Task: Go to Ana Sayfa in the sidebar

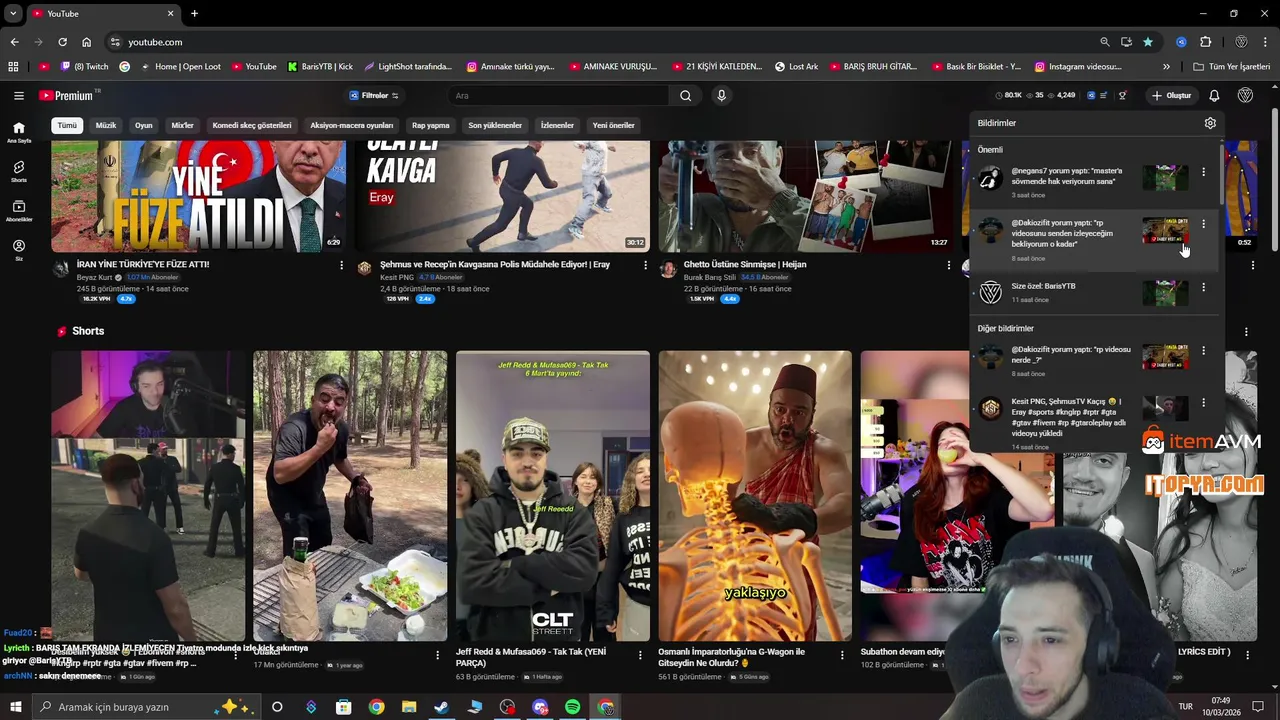Action: [18, 132]
